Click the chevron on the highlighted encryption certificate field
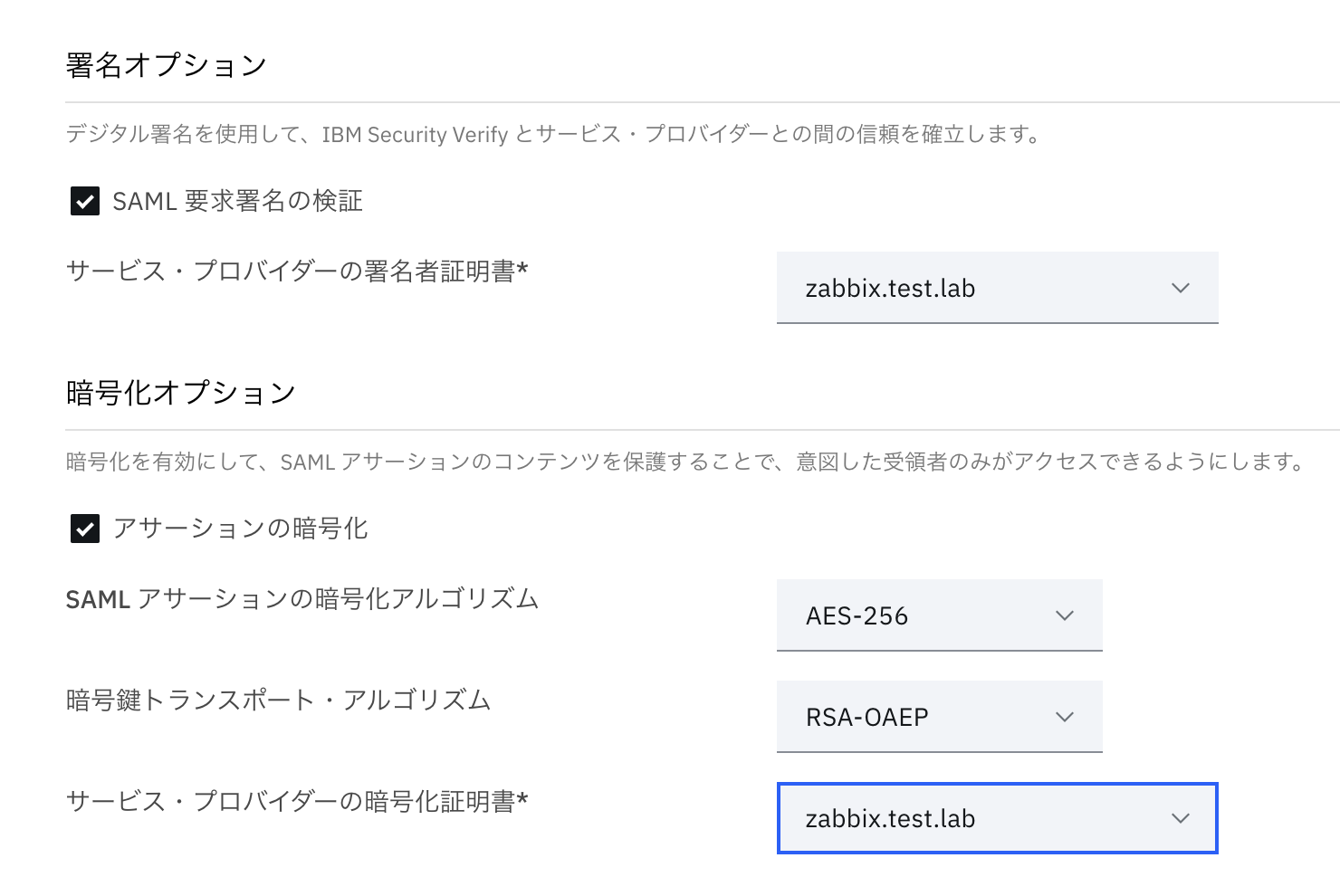 coord(1178,818)
